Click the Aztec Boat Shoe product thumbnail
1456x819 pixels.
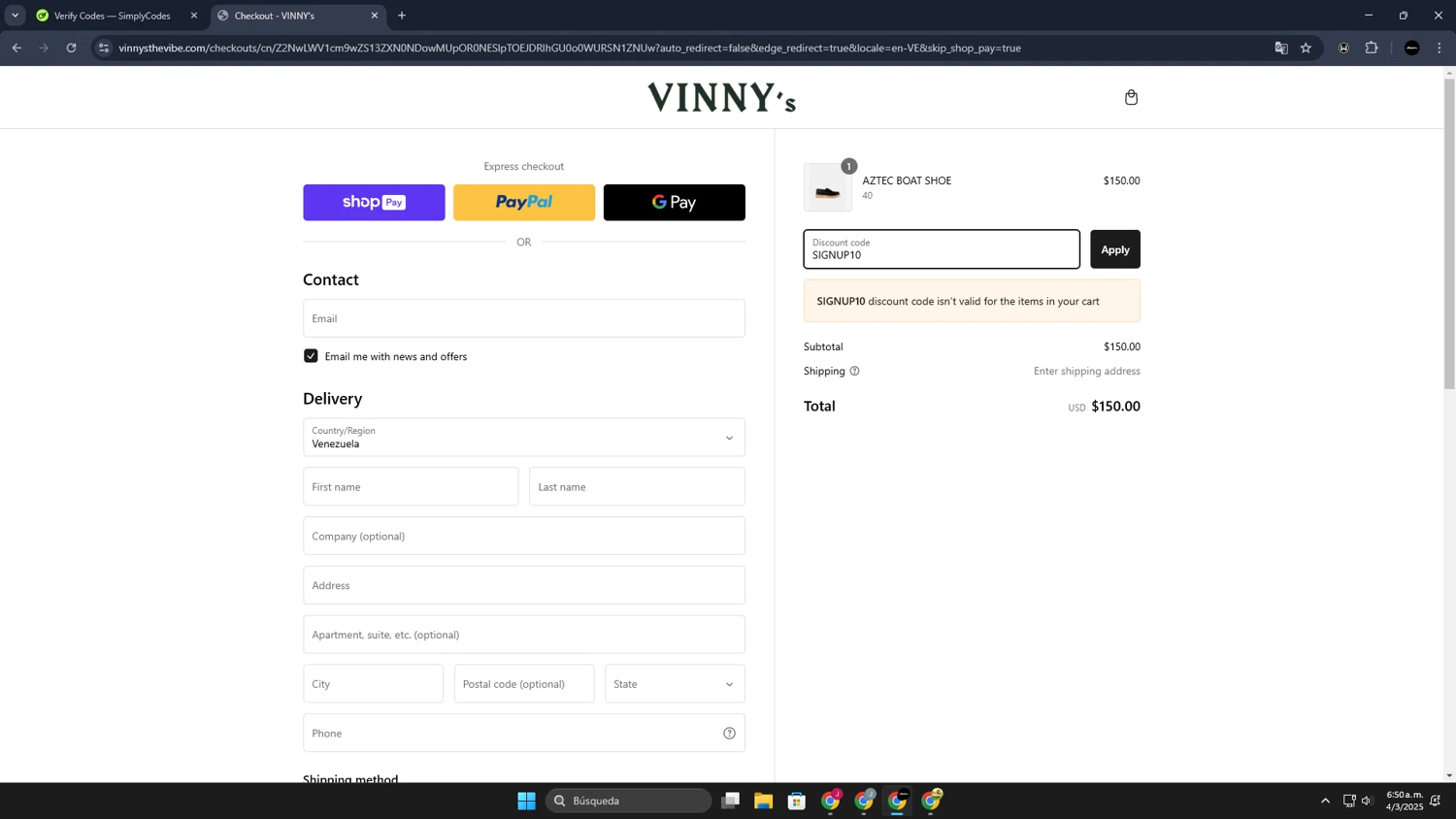828,187
